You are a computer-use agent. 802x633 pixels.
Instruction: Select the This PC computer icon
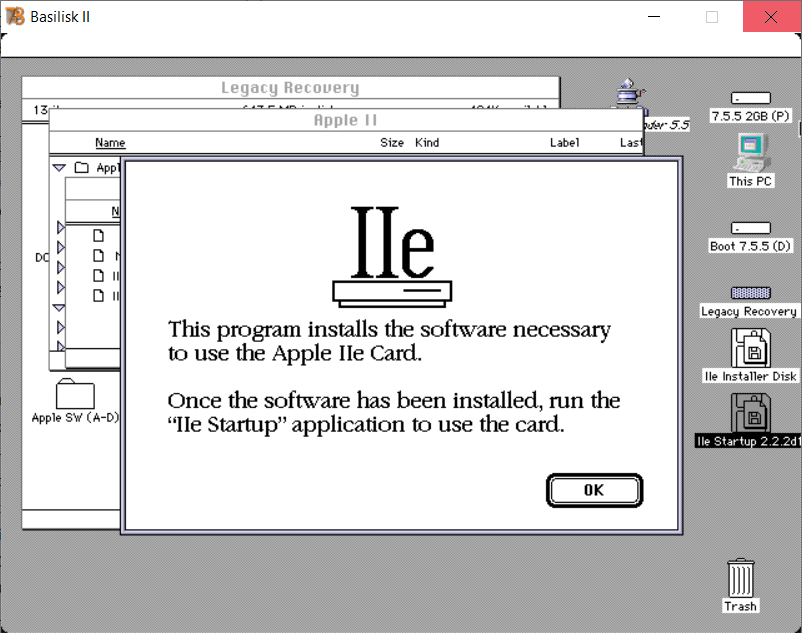[750, 153]
